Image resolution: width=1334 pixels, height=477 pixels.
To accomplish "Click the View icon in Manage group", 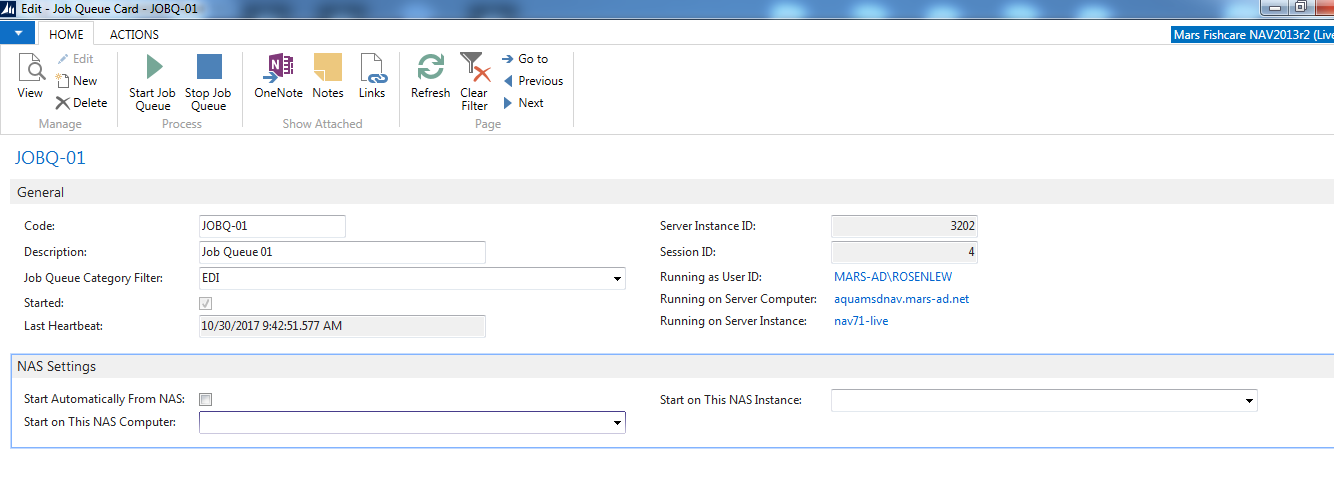I will pos(30,68).
